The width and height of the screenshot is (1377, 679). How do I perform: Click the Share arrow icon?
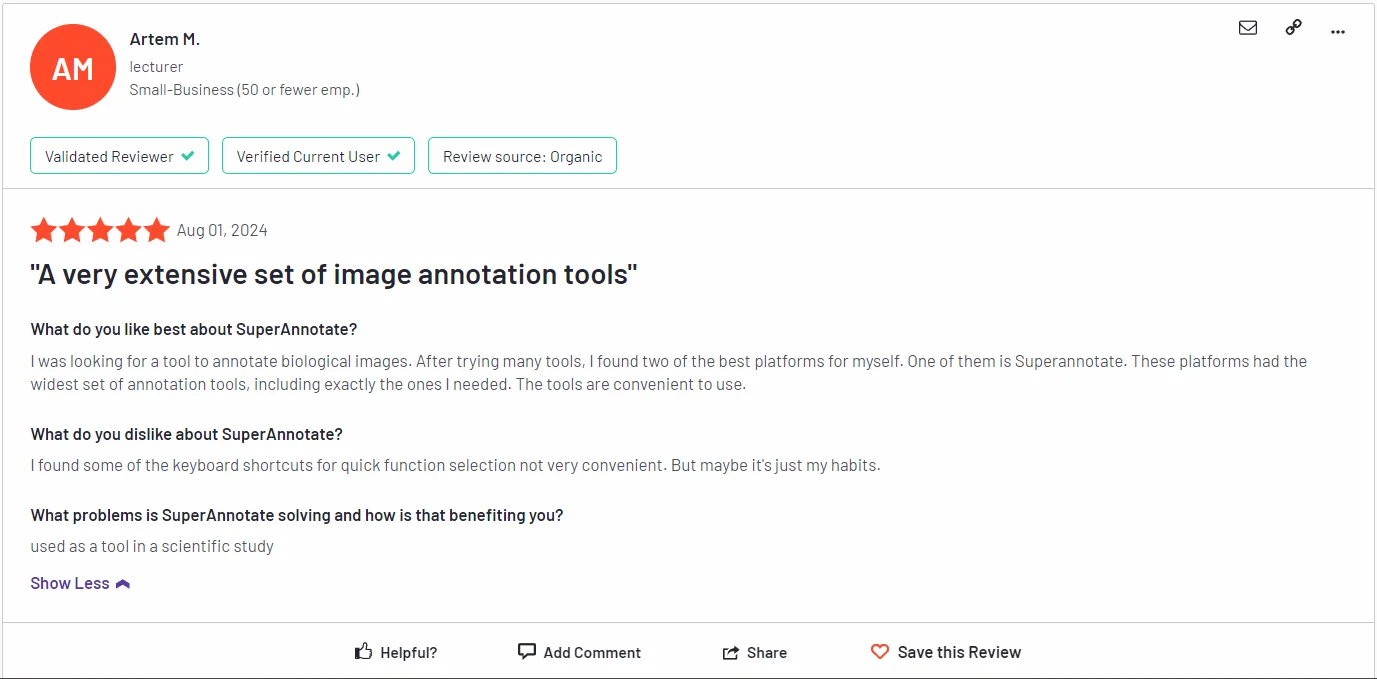click(731, 651)
